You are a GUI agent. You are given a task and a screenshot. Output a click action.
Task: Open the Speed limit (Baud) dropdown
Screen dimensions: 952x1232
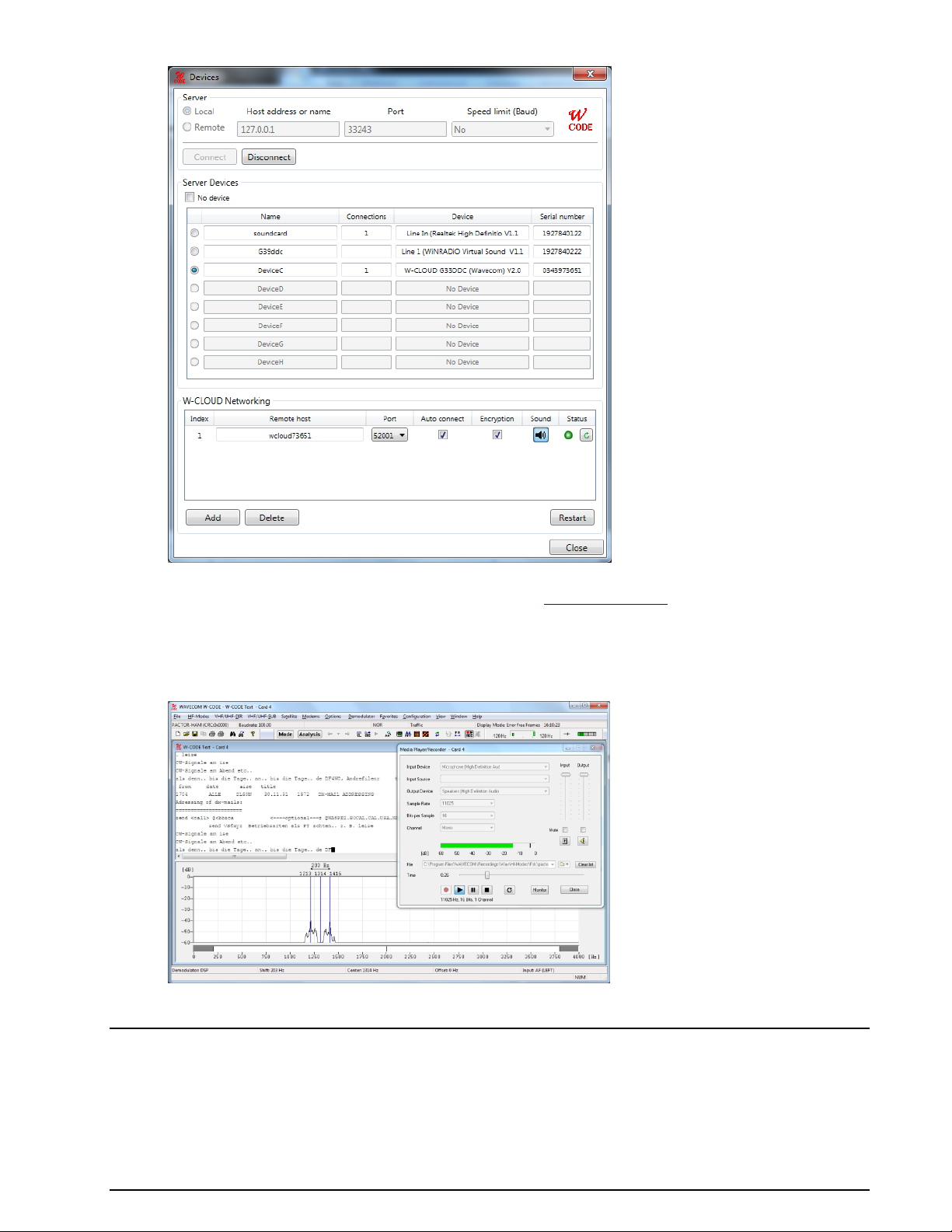click(x=503, y=129)
